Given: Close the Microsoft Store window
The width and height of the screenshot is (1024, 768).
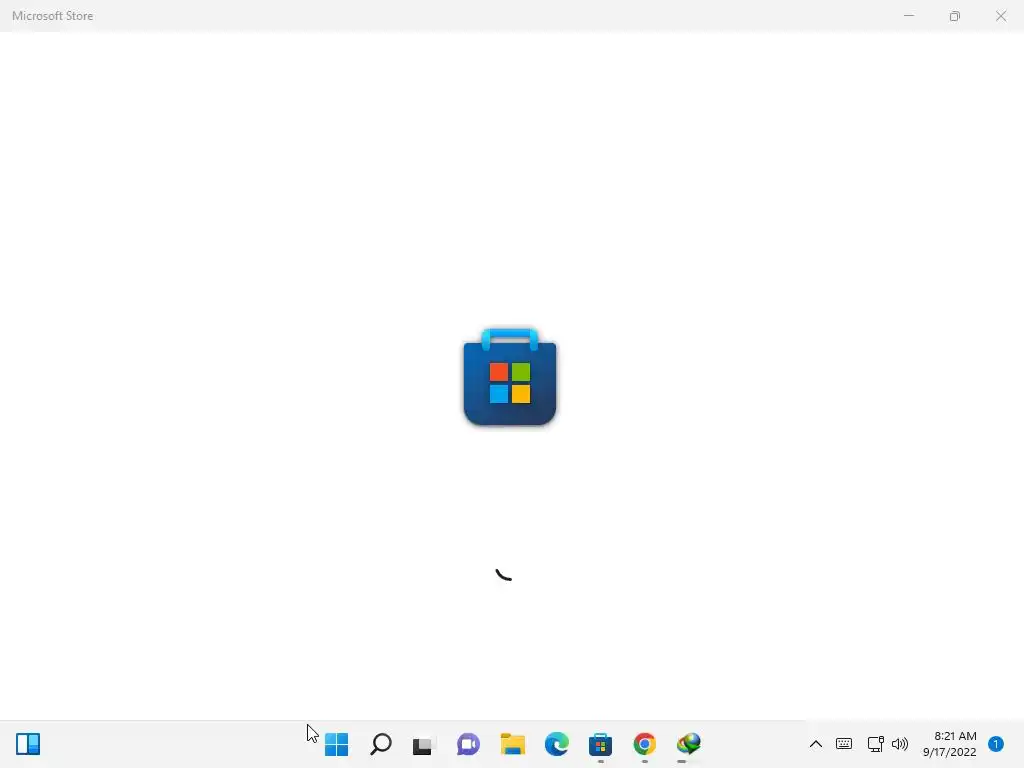Looking at the screenshot, I should pos(1001,16).
